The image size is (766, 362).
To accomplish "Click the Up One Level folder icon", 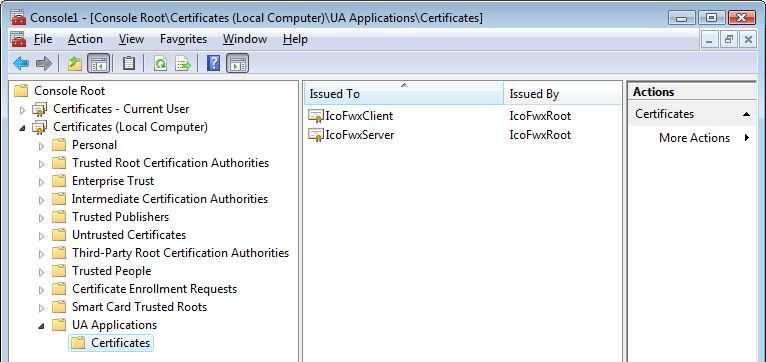I will point(75,64).
